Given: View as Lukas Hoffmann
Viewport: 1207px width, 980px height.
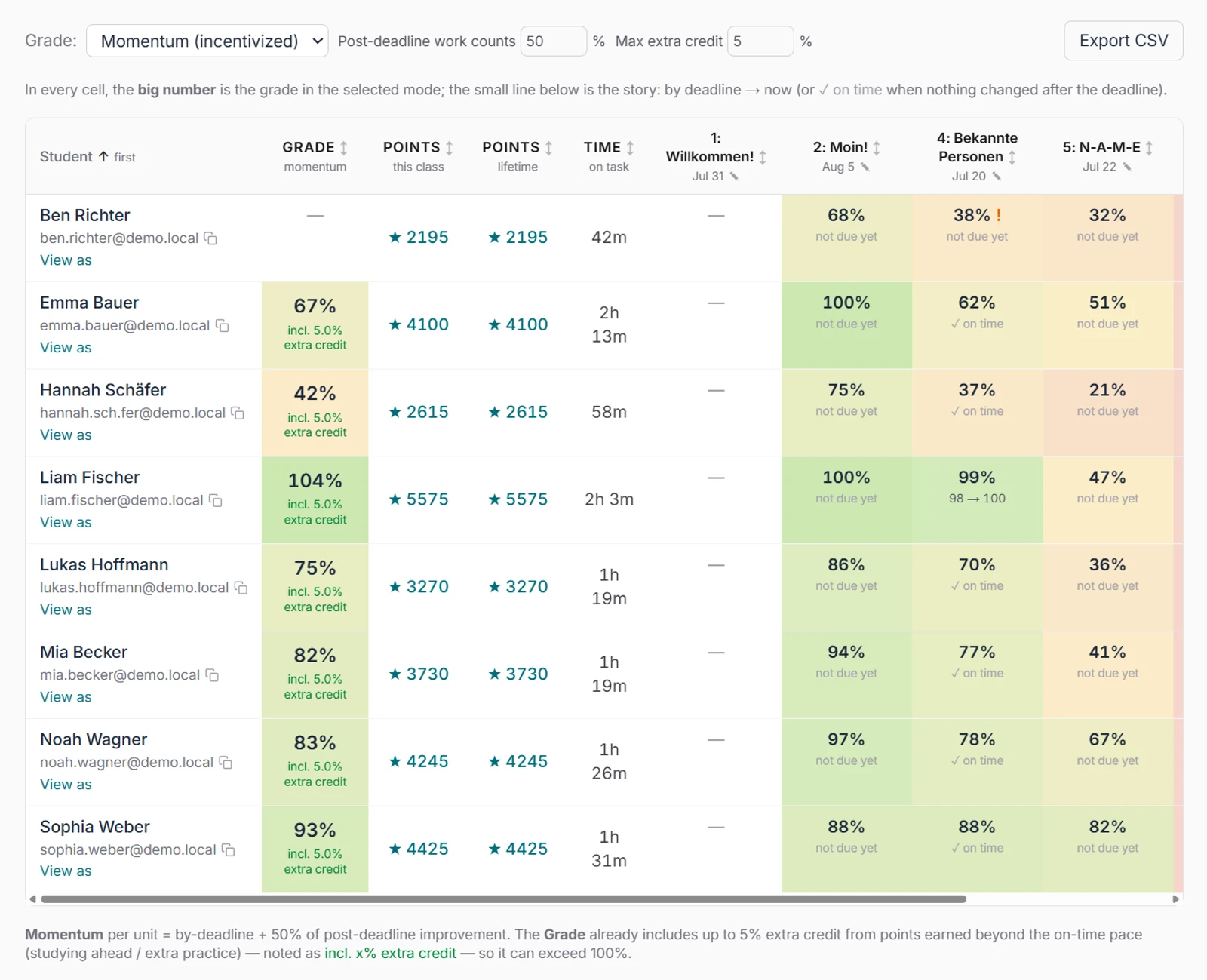Looking at the screenshot, I should (x=66, y=610).
